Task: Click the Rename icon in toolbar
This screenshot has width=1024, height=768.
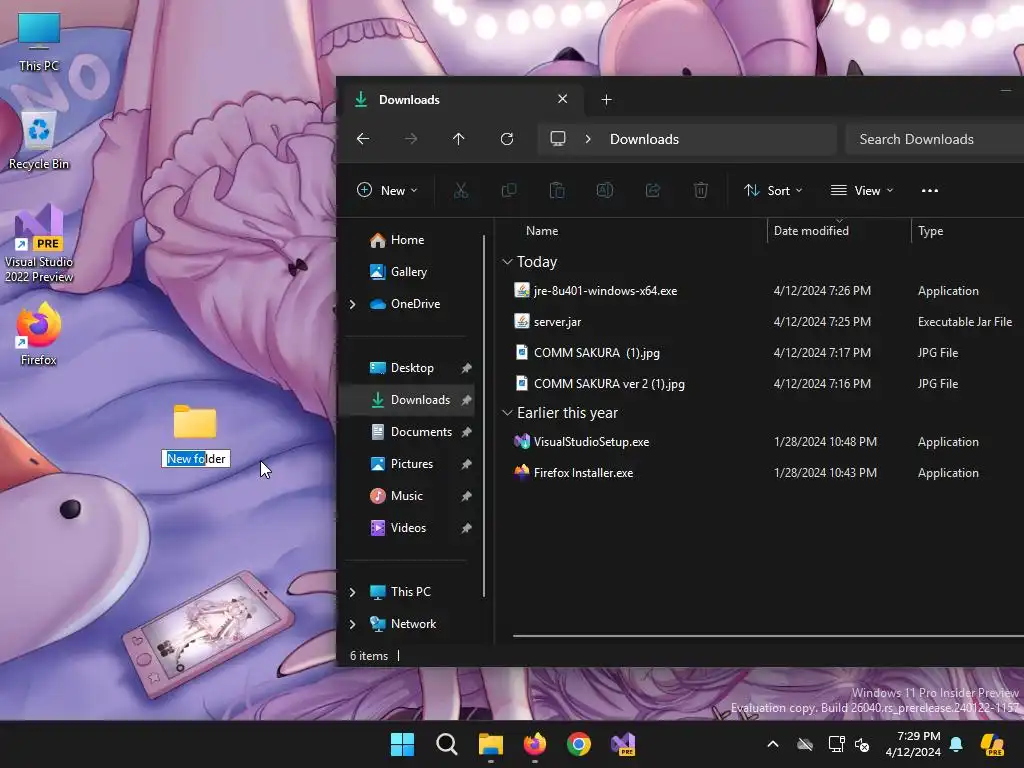Action: coord(605,191)
